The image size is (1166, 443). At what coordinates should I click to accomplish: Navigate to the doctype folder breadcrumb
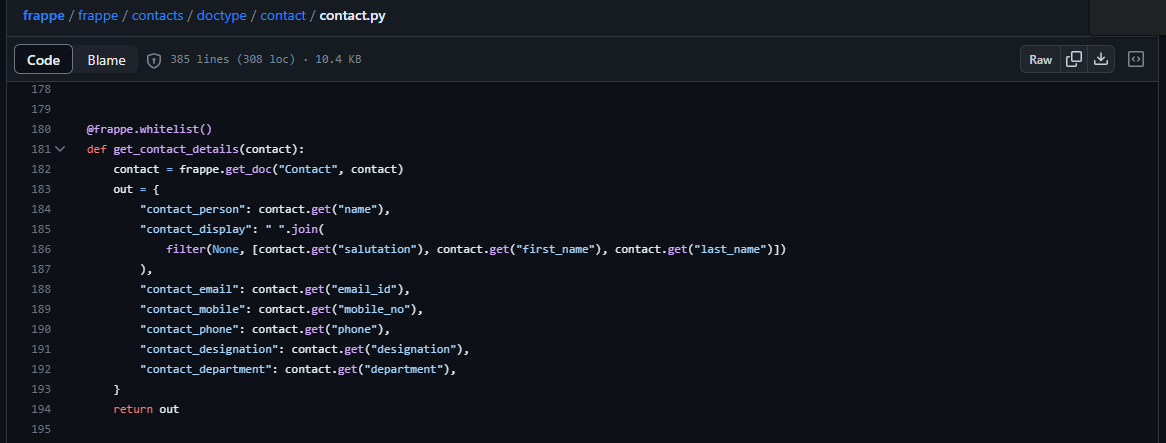pyautogui.click(x=222, y=15)
